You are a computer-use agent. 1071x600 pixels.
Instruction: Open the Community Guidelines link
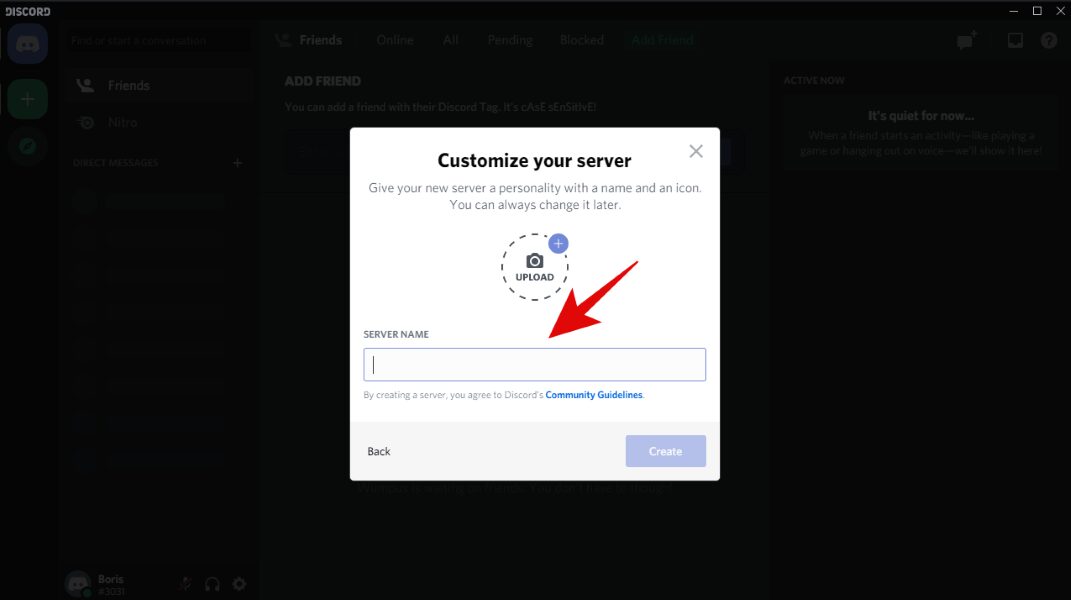594,395
